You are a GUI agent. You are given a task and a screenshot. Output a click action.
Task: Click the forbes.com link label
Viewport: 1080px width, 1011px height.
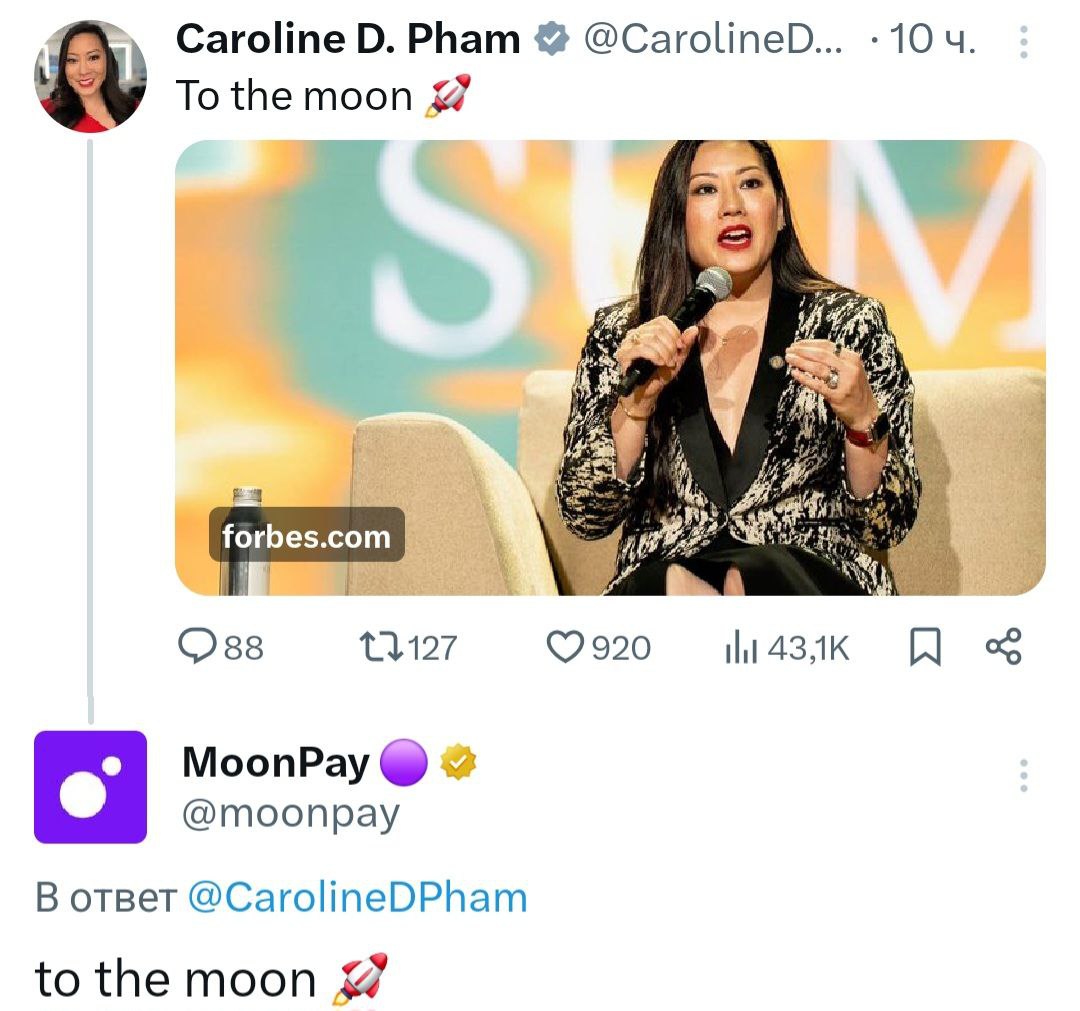(306, 536)
